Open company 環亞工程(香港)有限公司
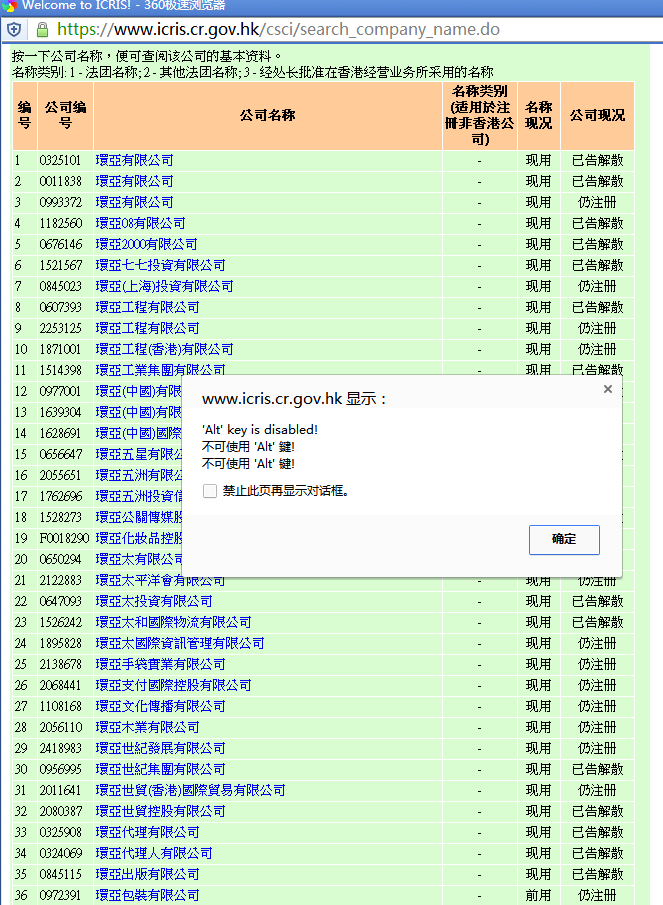The width and height of the screenshot is (663, 905). point(164,349)
